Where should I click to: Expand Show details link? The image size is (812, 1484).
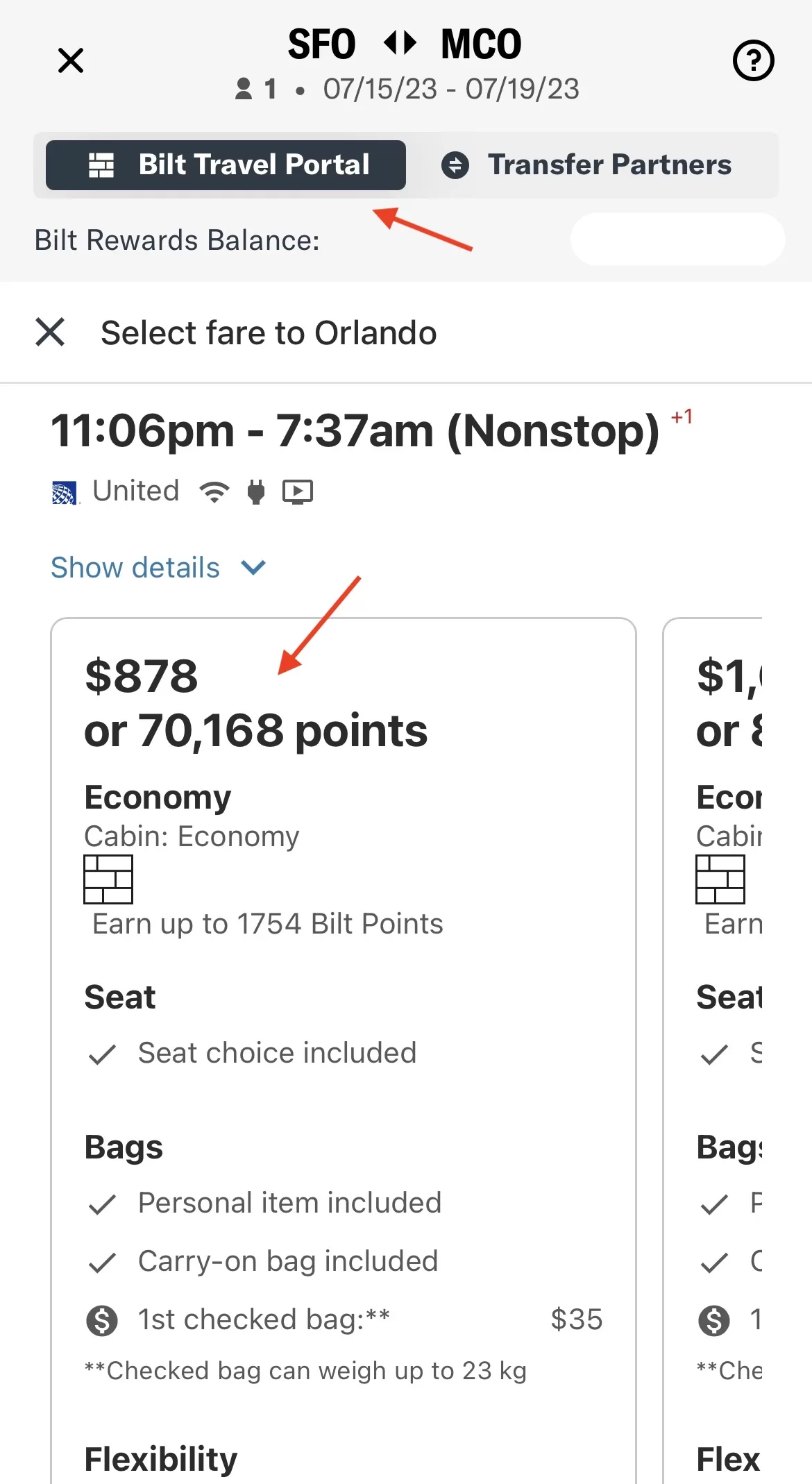pos(135,568)
